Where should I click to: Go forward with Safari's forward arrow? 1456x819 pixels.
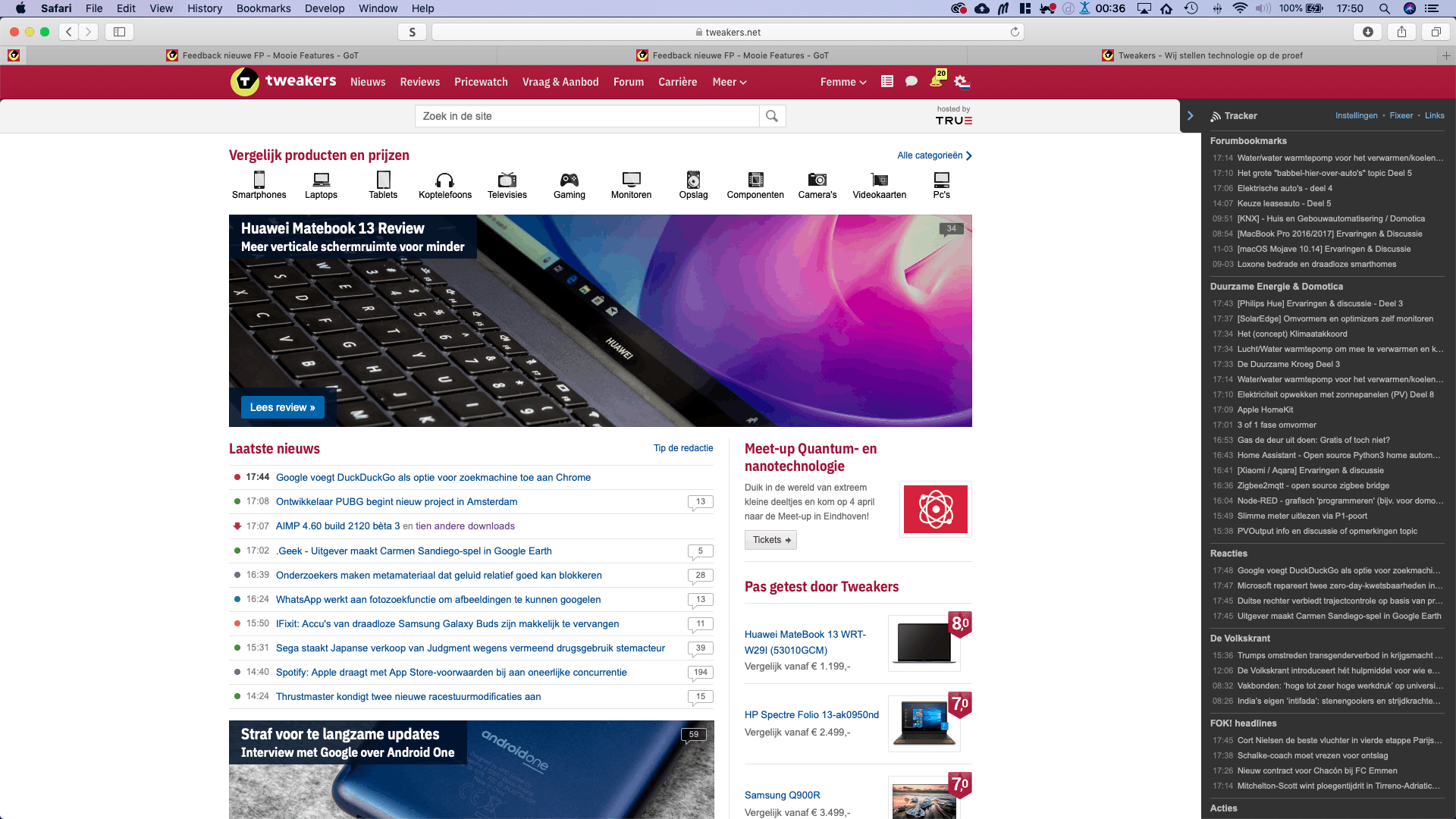89,32
